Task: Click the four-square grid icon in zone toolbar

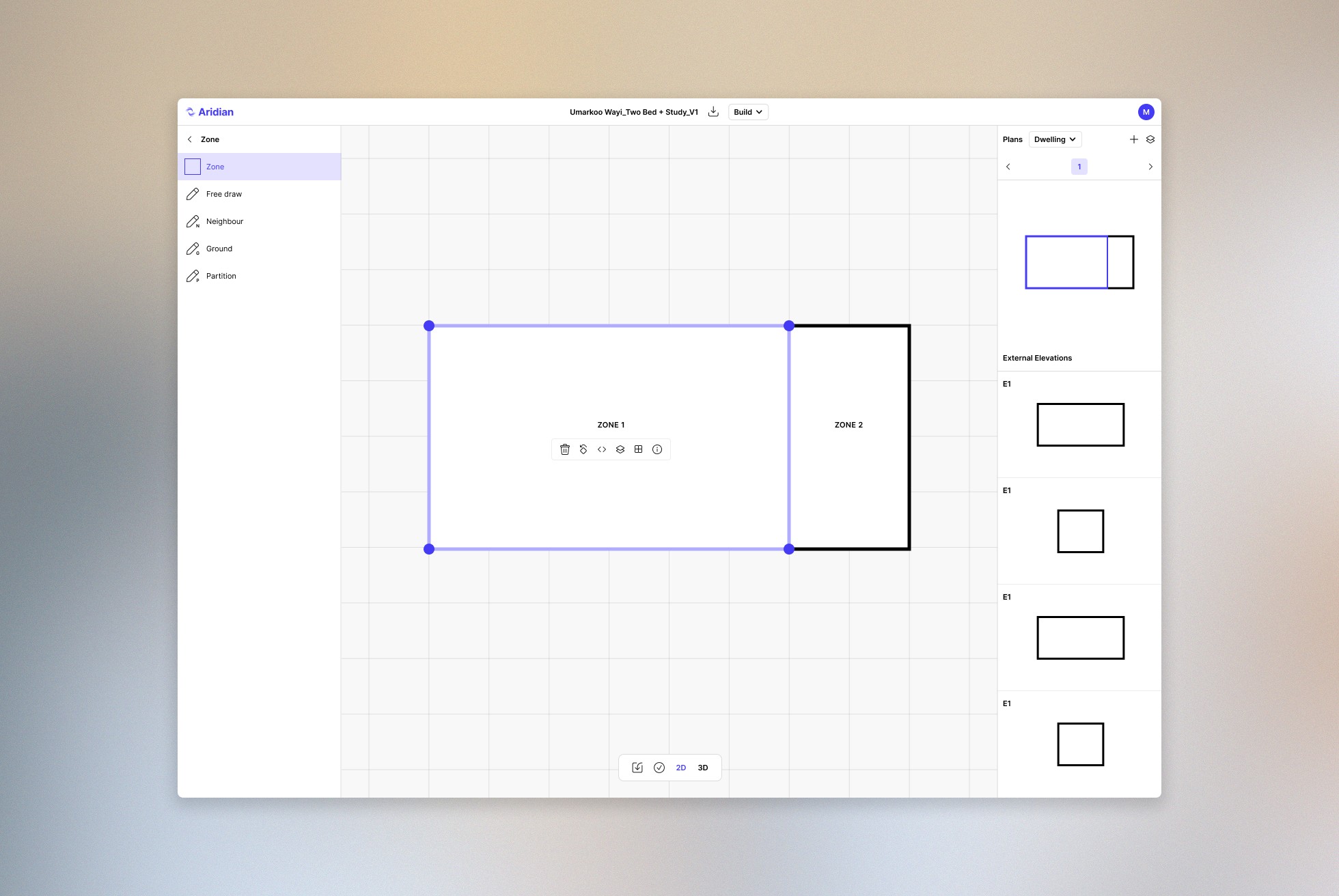Action: 639,449
